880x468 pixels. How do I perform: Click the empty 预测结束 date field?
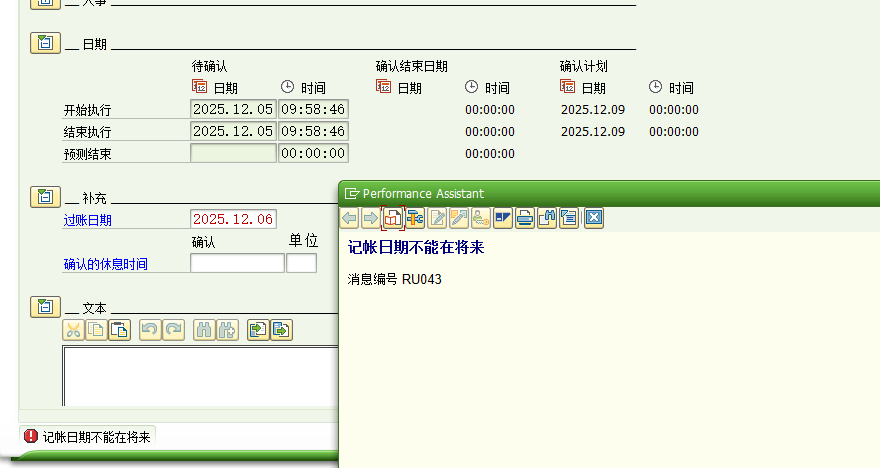pyautogui.click(x=232, y=153)
